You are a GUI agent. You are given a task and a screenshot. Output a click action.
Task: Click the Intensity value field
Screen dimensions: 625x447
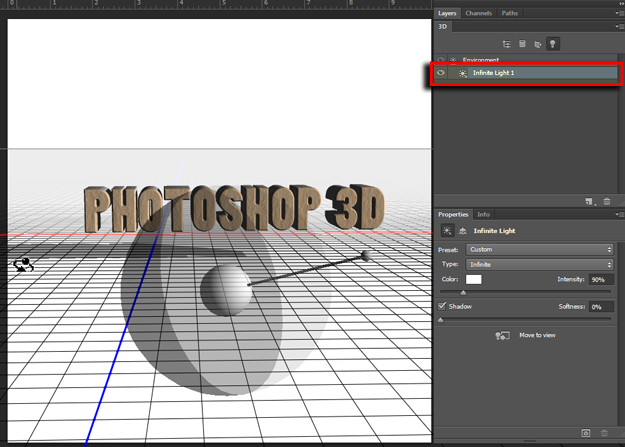pos(600,279)
